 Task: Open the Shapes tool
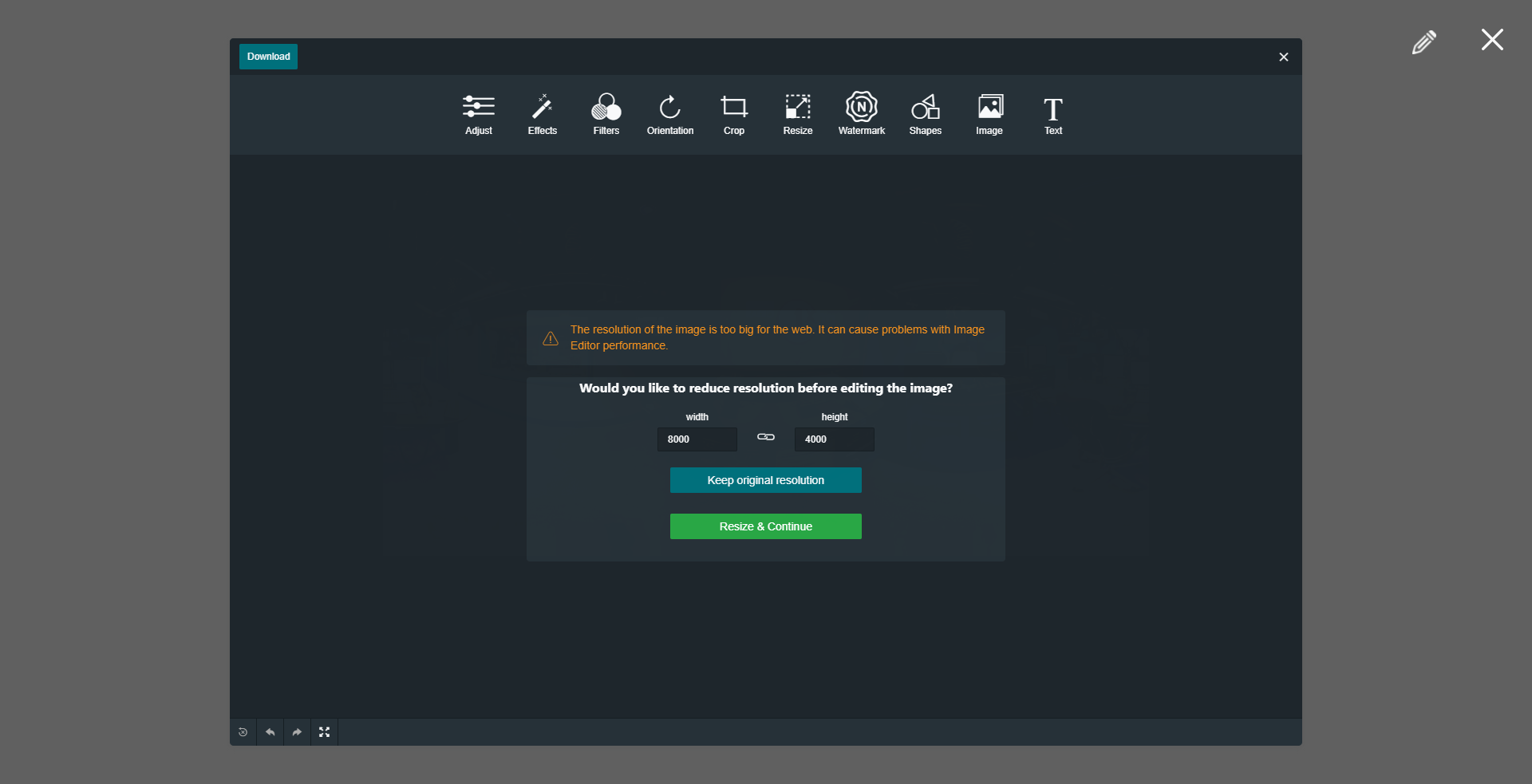click(x=925, y=114)
